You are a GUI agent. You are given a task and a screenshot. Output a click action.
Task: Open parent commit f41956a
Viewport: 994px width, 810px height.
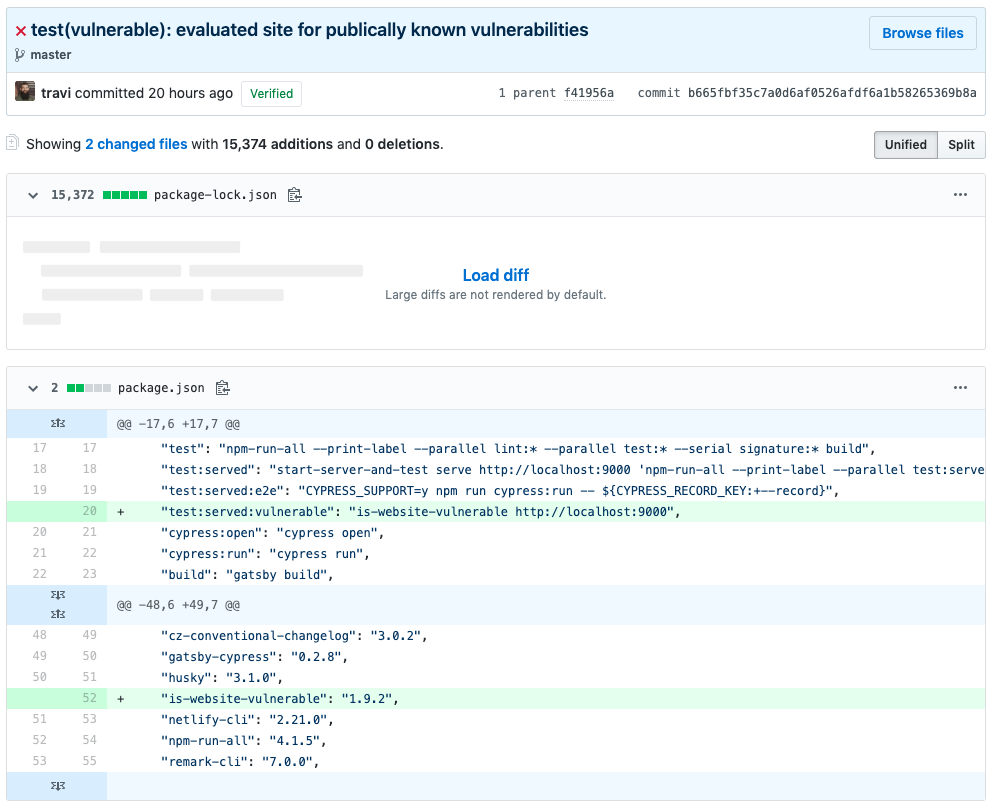(x=589, y=93)
